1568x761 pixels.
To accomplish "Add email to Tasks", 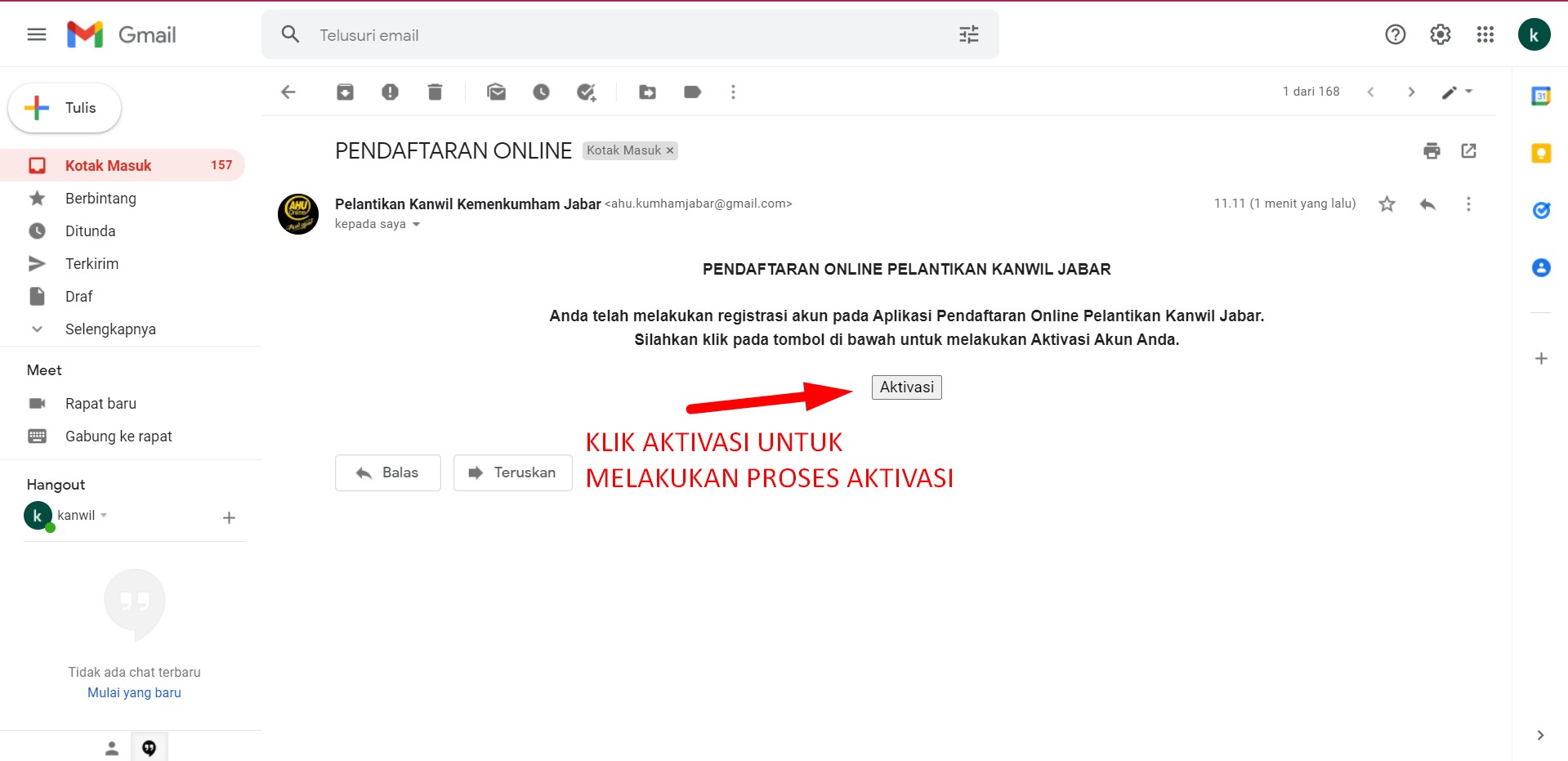I will pyautogui.click(x=586, y=92).
